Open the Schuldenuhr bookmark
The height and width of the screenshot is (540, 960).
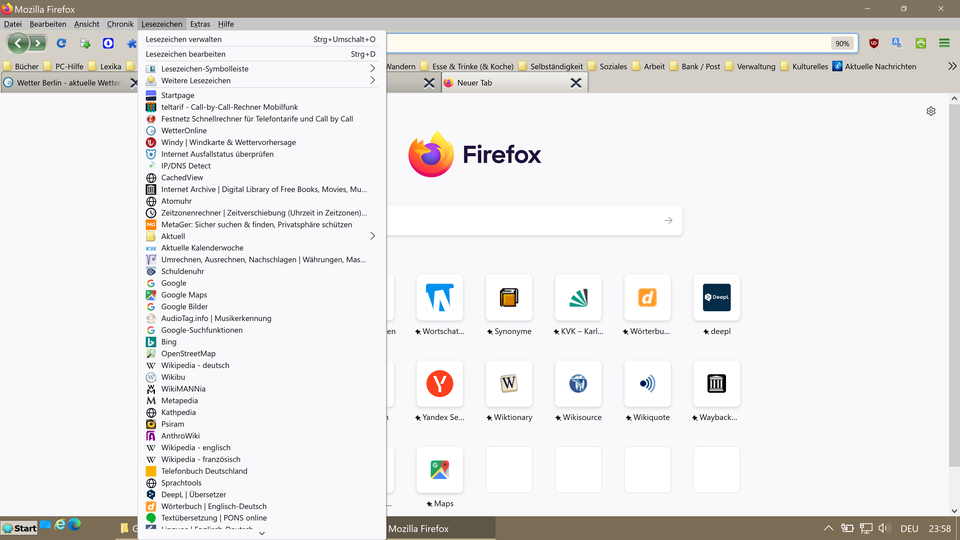pyautogui.click(x=261, y=271)
